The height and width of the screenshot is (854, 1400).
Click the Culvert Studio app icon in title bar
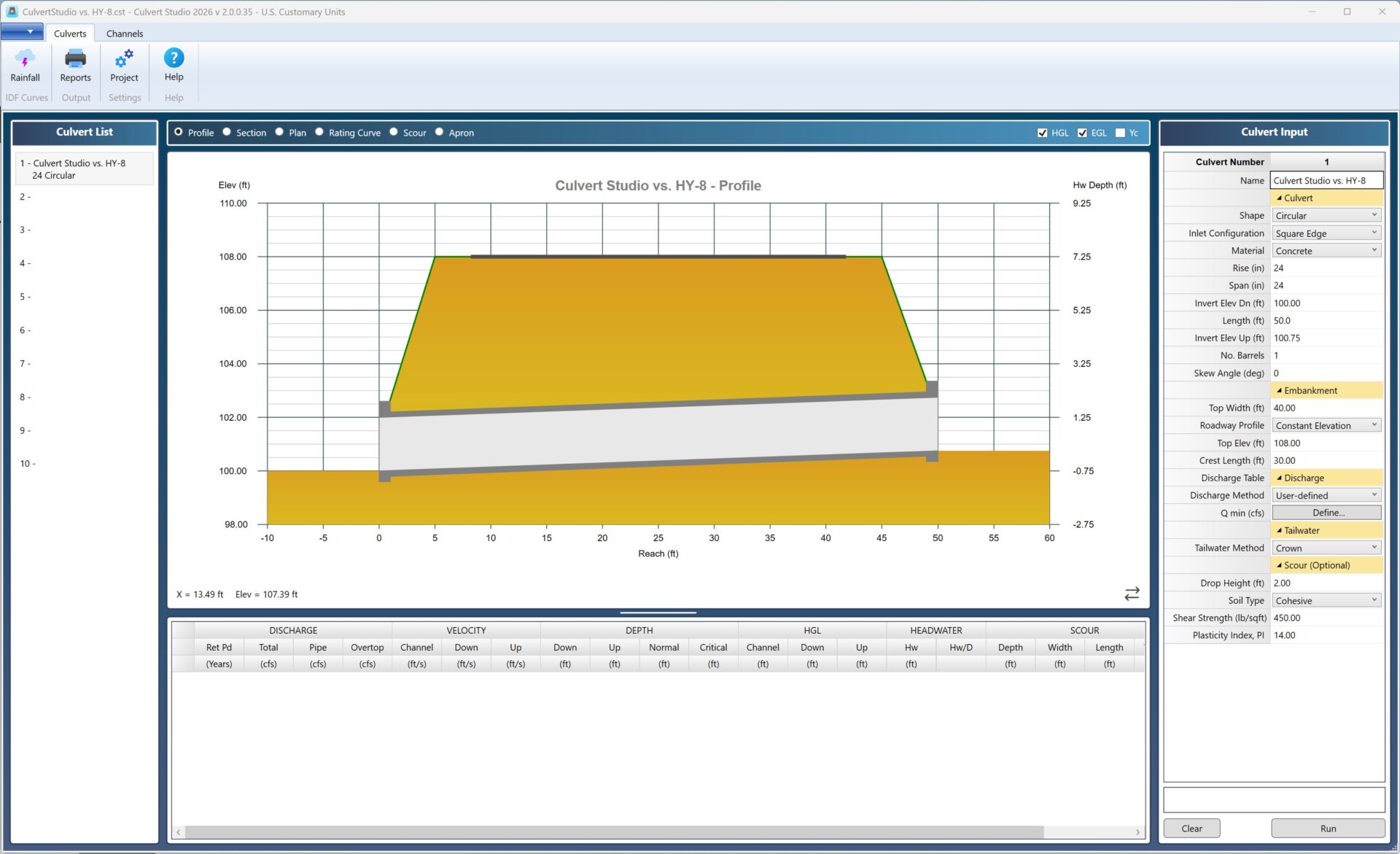12,12
